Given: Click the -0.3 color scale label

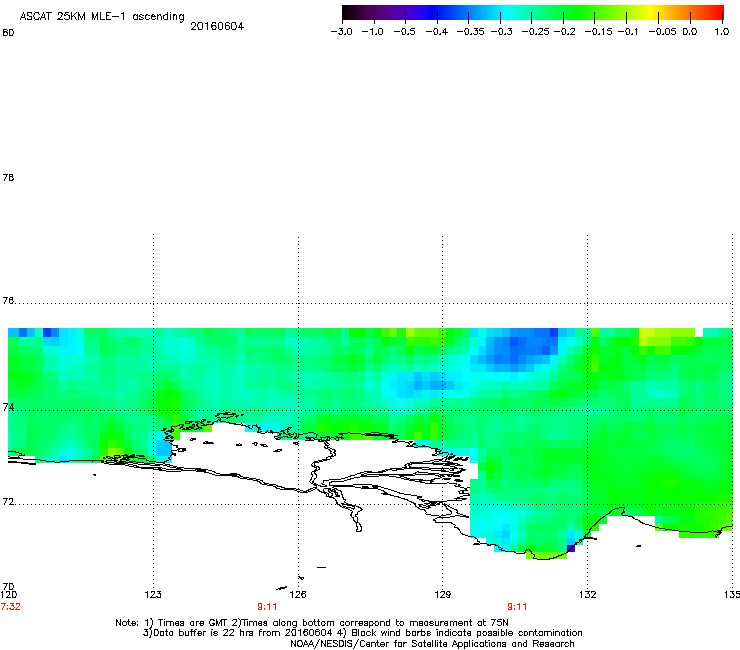Looking at the screenshot, I should [501, 32].
